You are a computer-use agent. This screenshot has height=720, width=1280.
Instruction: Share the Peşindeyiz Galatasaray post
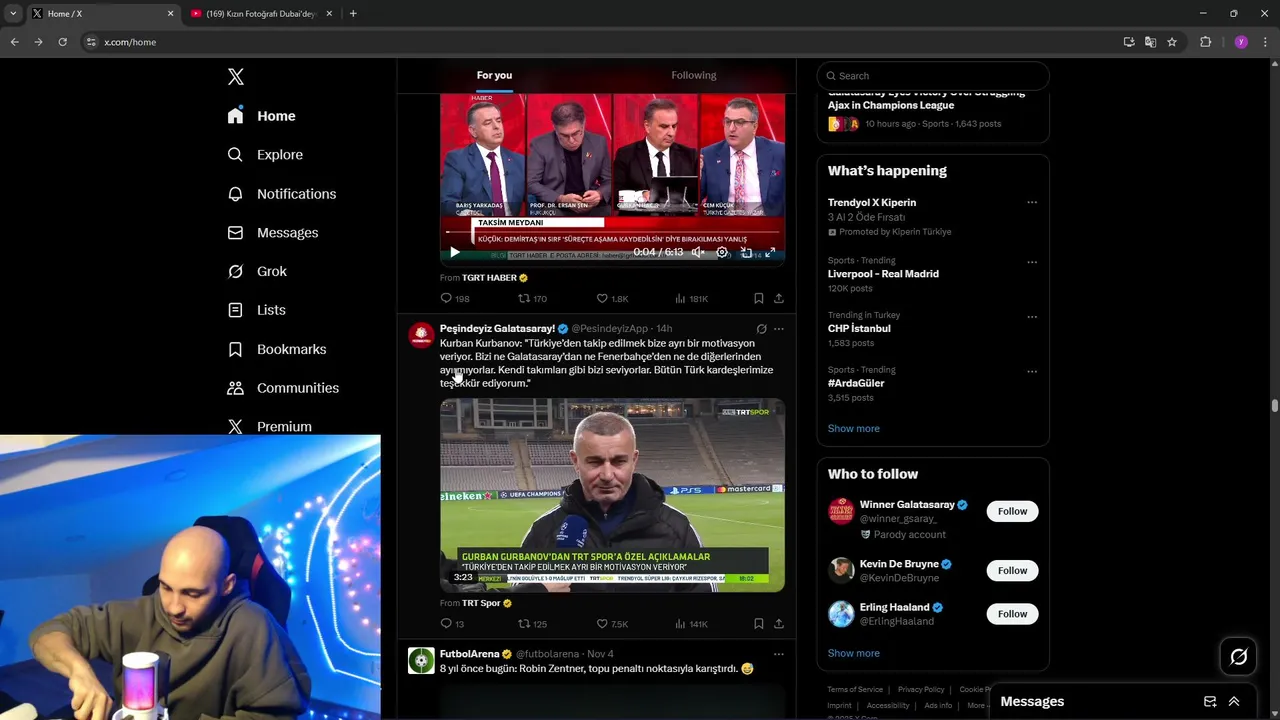779,624
